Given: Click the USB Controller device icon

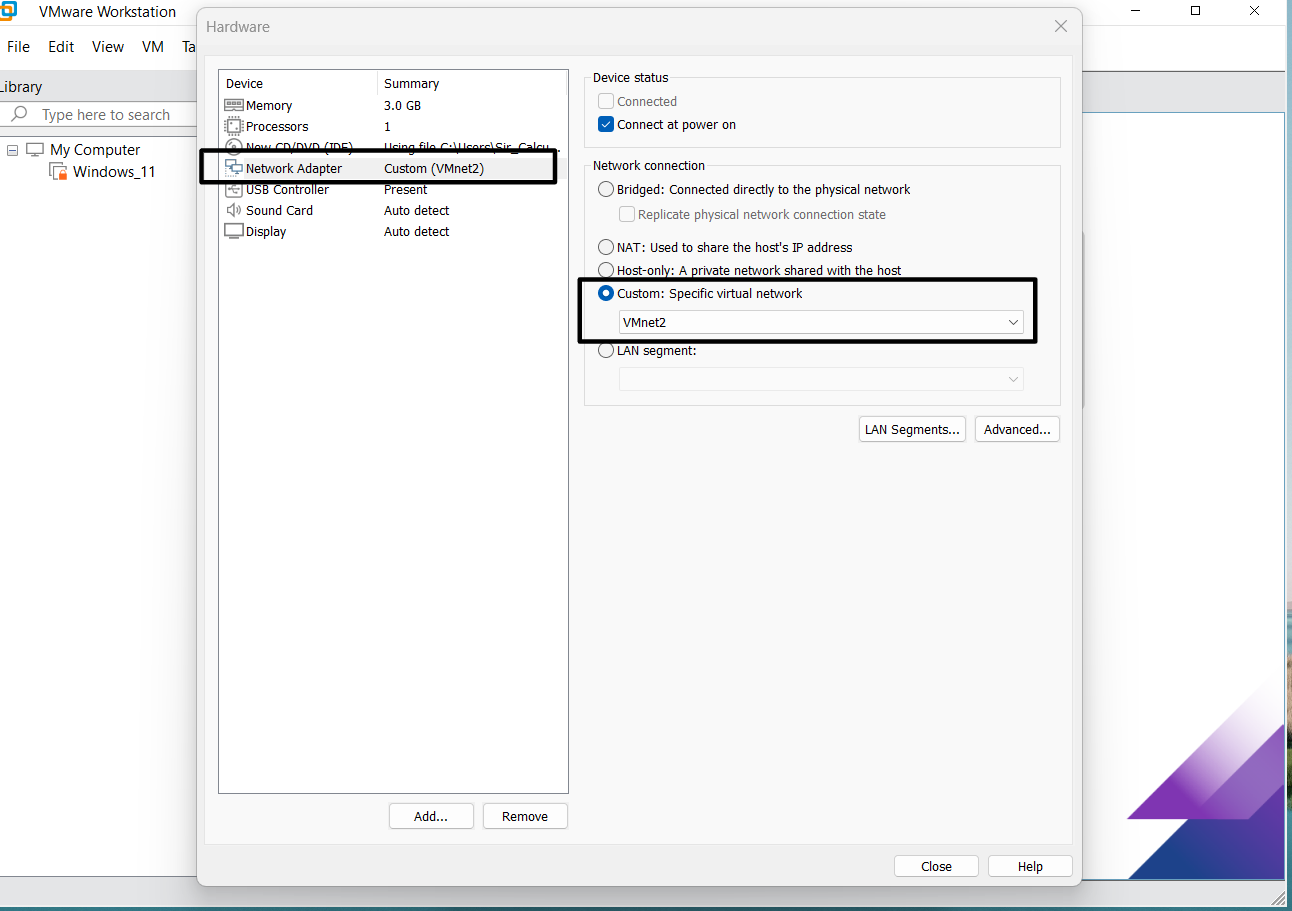Looking at the screenshot, I should pyautogui.click(x=233, y=189).
